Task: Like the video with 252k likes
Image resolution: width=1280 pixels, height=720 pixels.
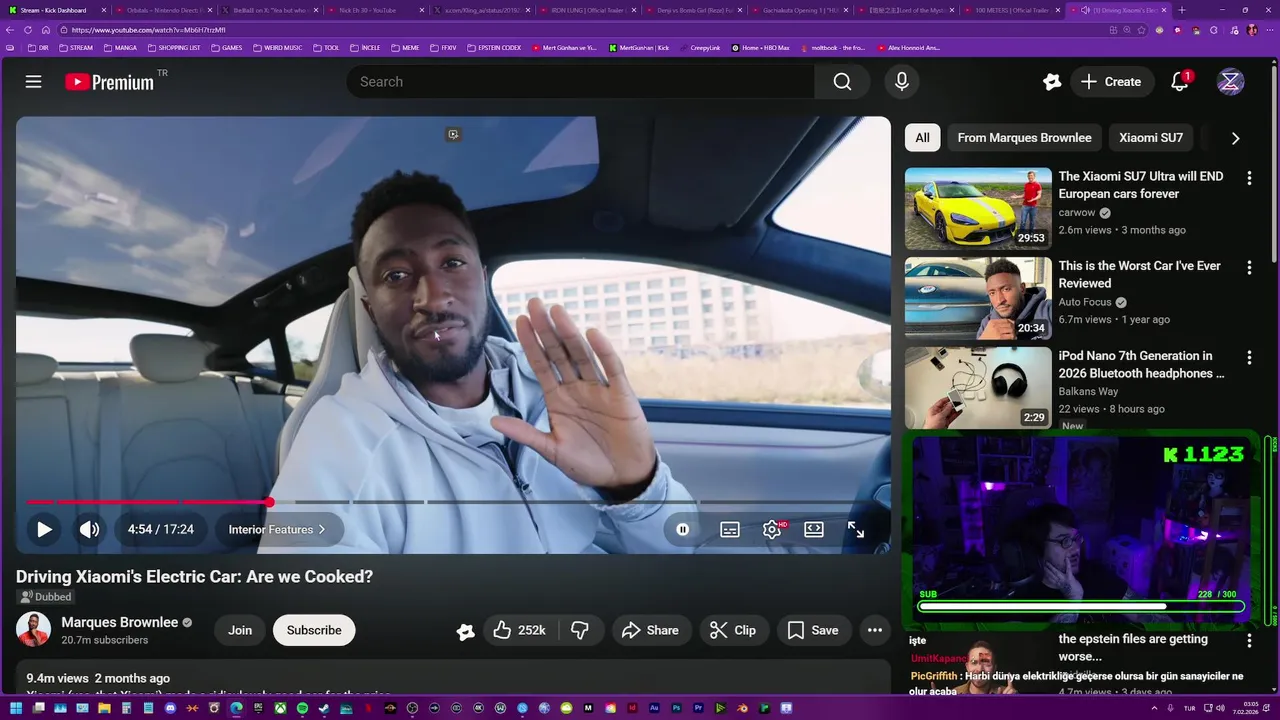Action: click(x=520, y=630)
